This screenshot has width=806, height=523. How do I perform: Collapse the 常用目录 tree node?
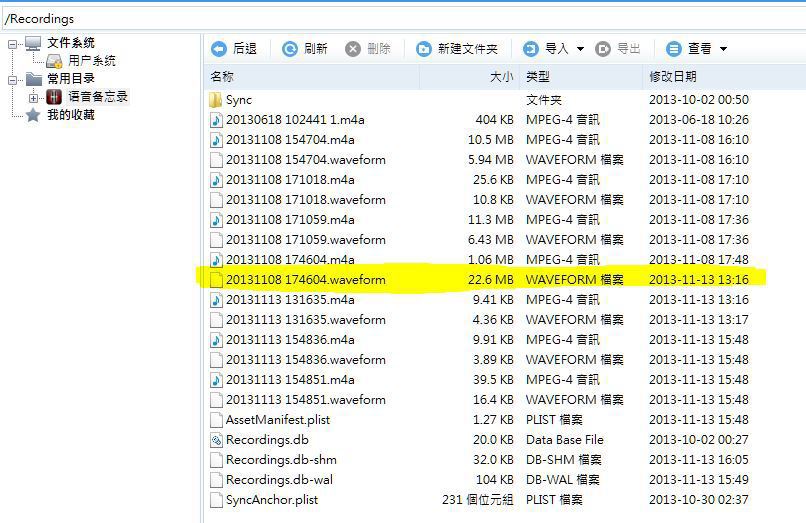pyautogui.click(x=12, y=80)
